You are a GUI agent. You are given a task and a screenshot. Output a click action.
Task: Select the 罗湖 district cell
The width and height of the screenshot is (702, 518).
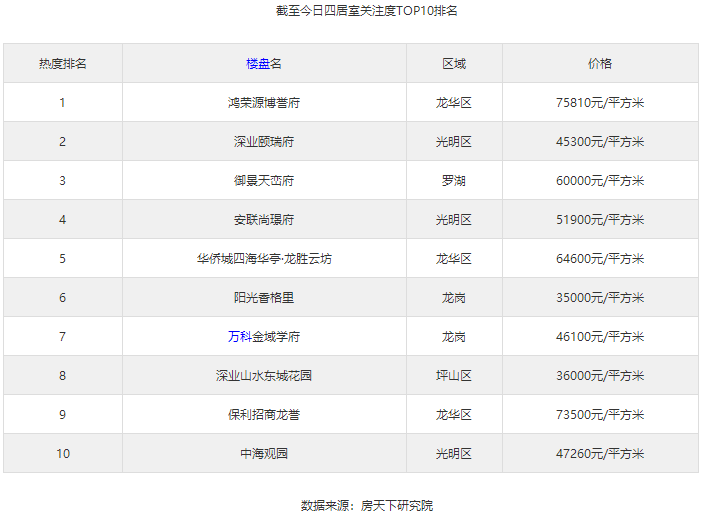(x=454, y=181)
